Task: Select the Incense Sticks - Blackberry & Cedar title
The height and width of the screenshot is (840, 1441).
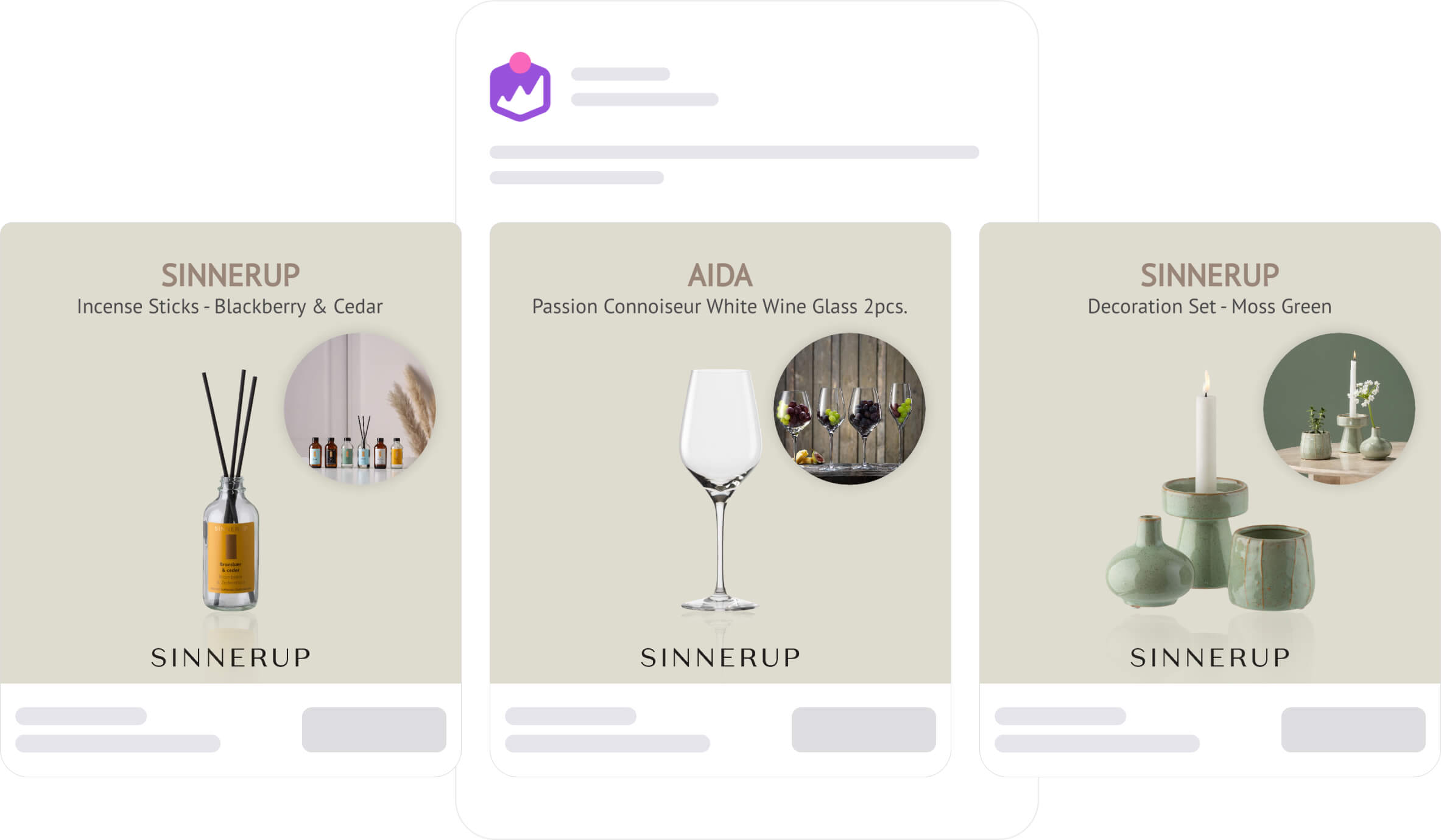Action: 230,306
